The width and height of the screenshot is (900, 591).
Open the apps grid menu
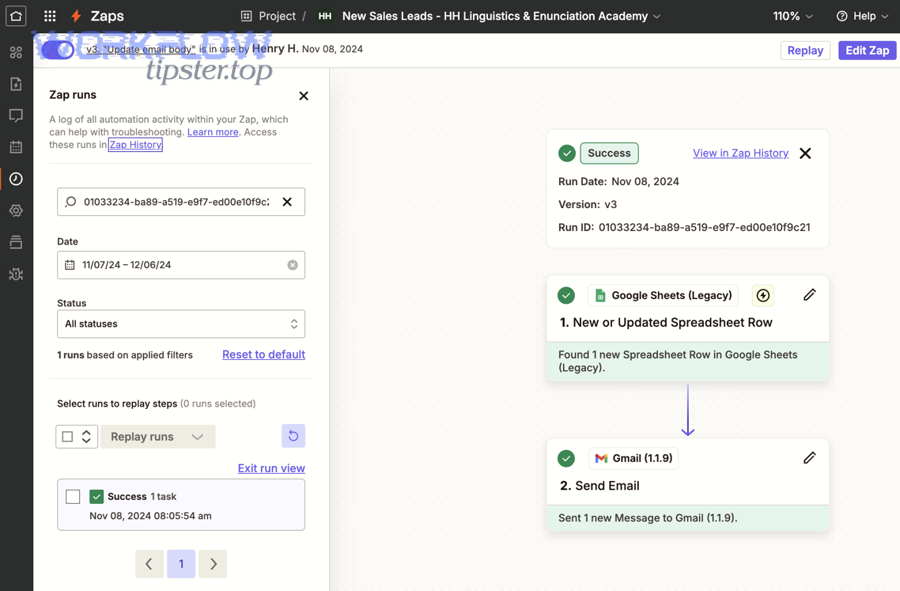[x=50, y=16]
